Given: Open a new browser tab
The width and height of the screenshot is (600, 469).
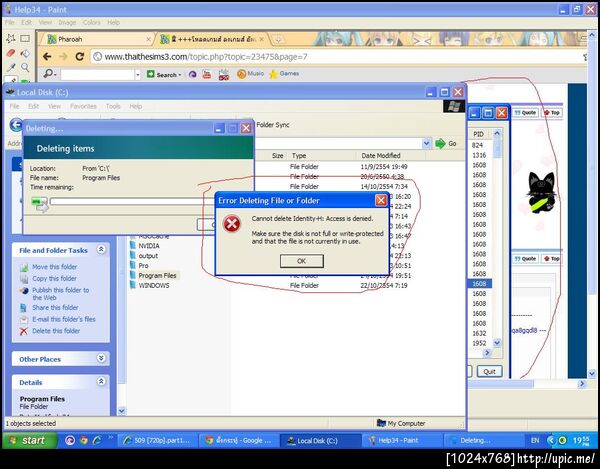Looking at the screenshot, I should [x=278, y=39].
